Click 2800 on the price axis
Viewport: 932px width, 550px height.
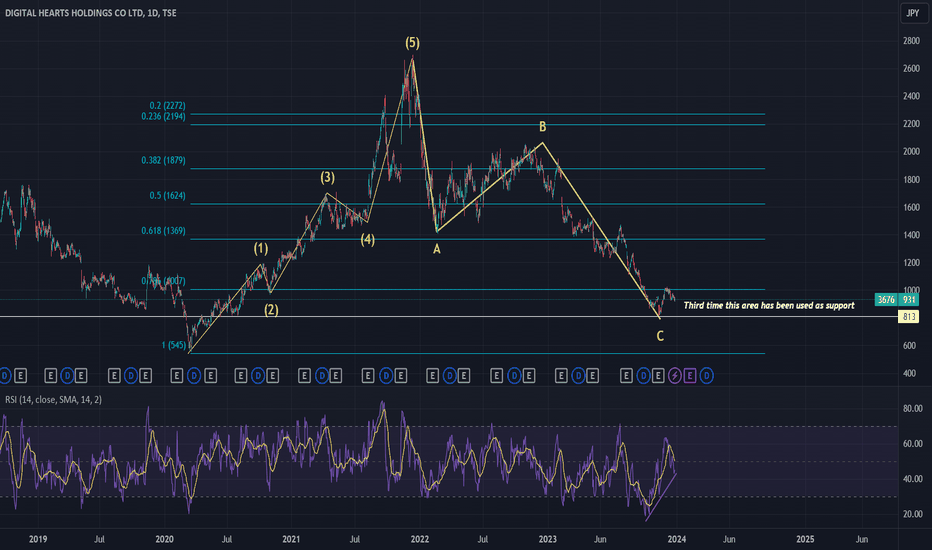tap(911, 41)
